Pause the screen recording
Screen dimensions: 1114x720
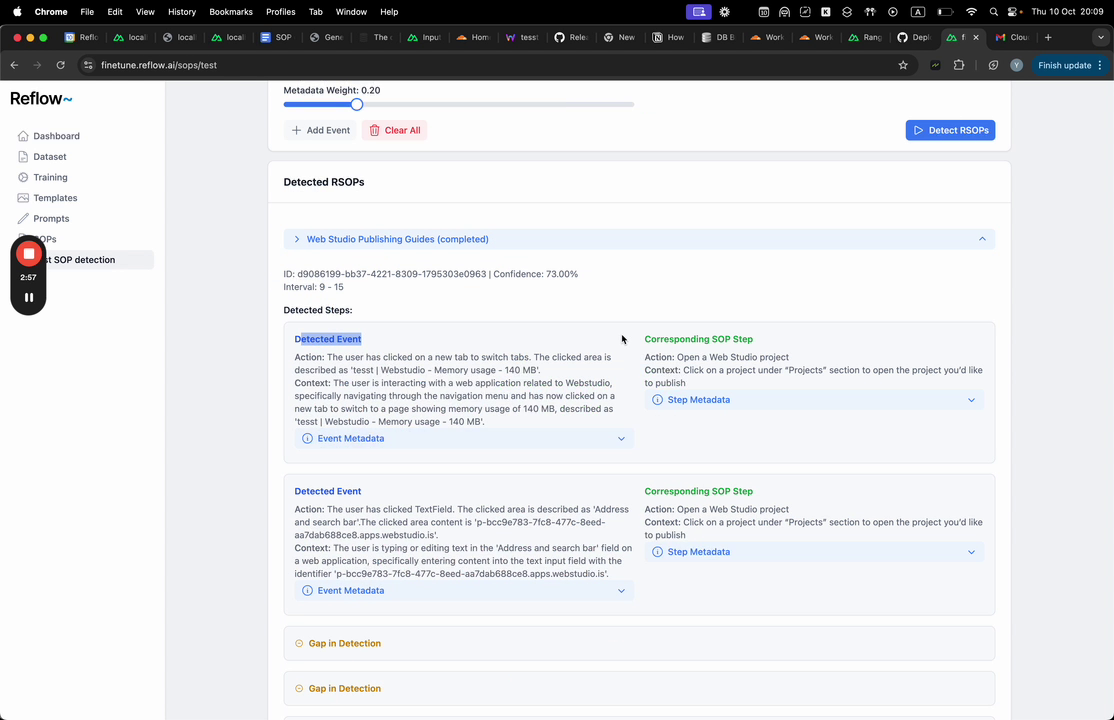28,298
